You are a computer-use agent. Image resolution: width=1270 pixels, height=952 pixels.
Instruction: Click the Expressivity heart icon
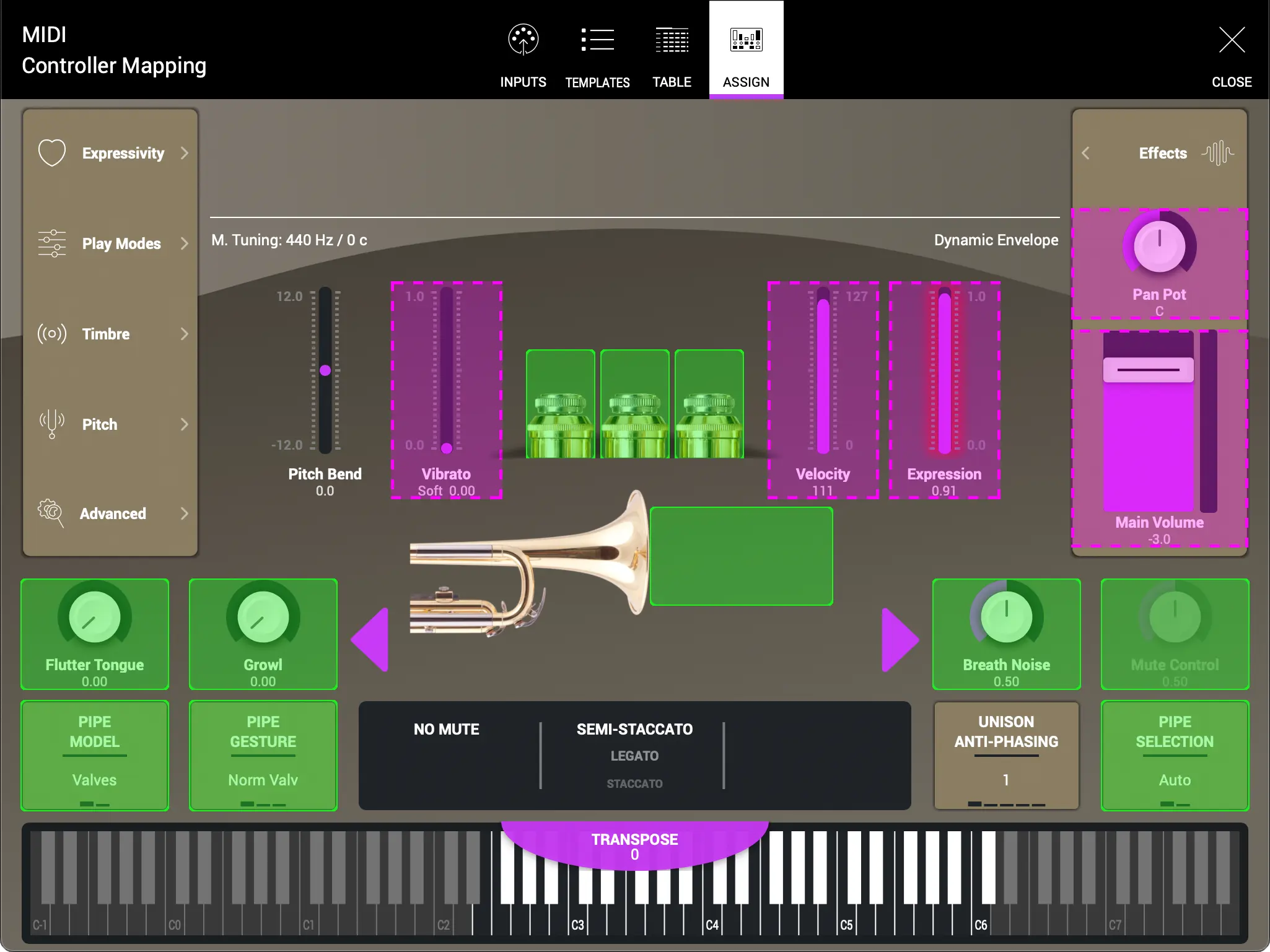tap(52, 152)
